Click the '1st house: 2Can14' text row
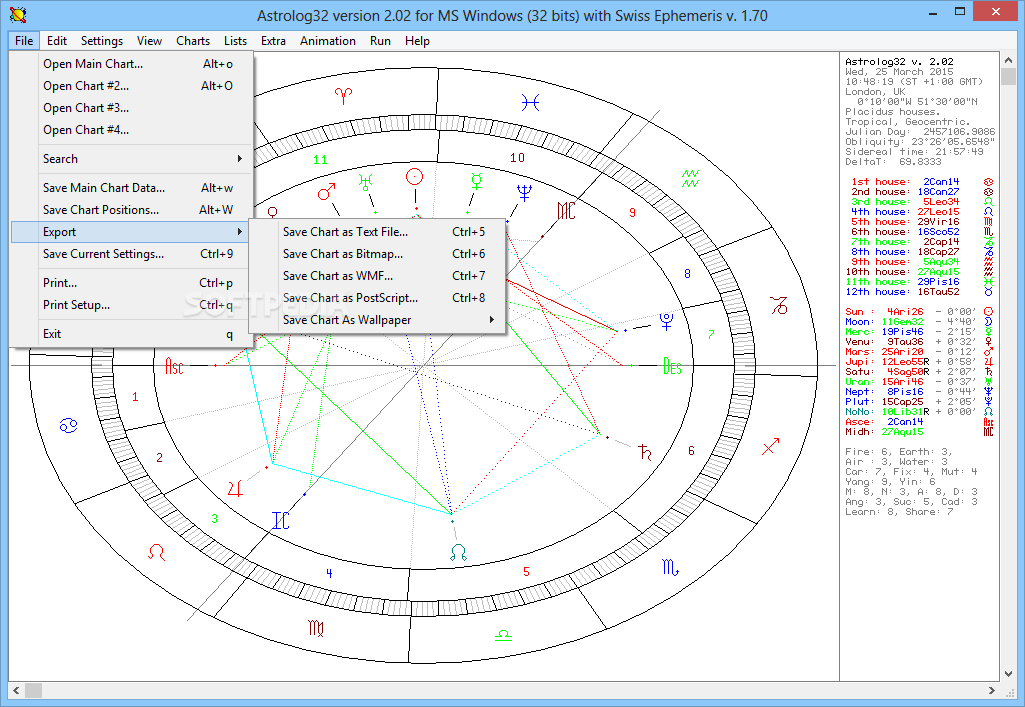 (x=922, y=182)
